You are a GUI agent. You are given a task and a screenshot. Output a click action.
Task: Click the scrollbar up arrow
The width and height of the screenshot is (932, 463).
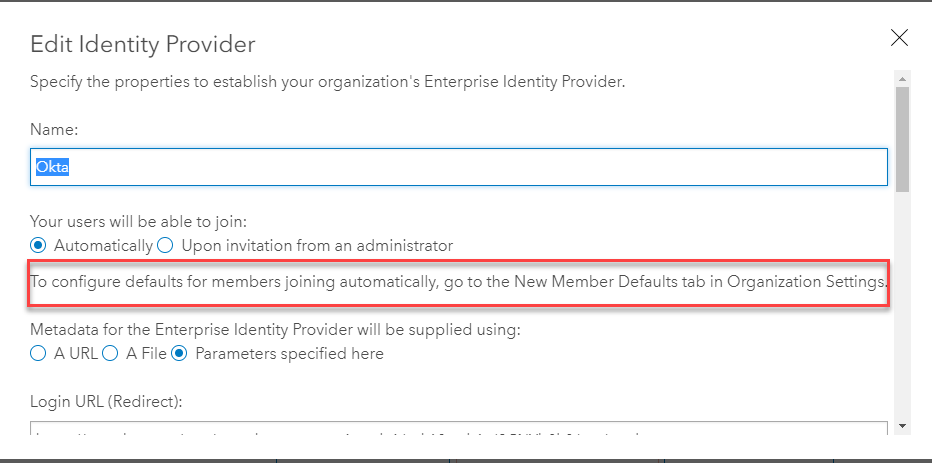pos(902,79)
